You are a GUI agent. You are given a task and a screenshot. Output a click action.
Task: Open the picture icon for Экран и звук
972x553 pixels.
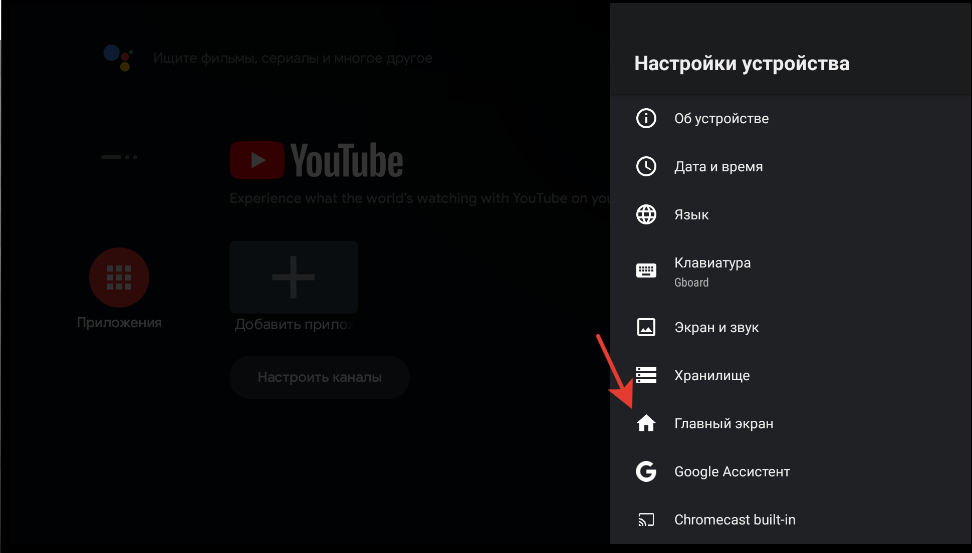coord(646,327)
